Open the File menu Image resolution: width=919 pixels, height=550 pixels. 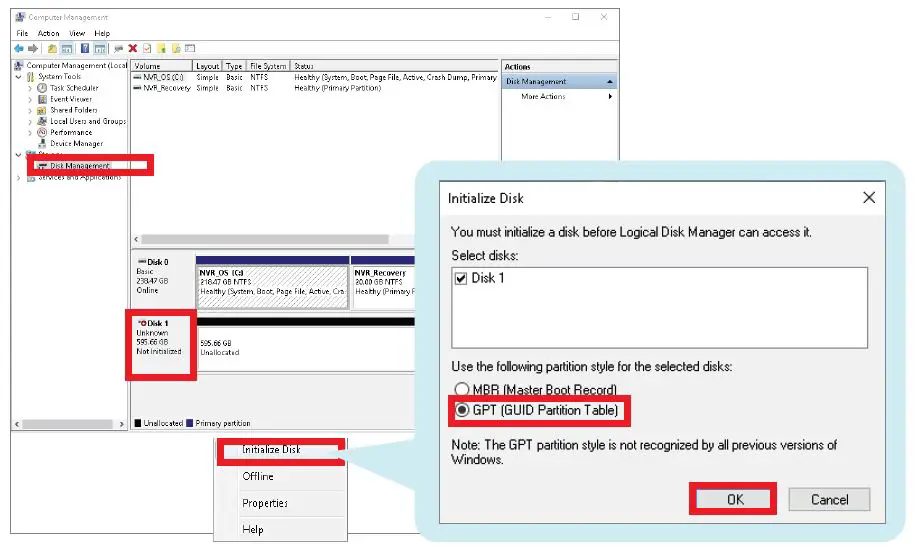coord(22,33)
